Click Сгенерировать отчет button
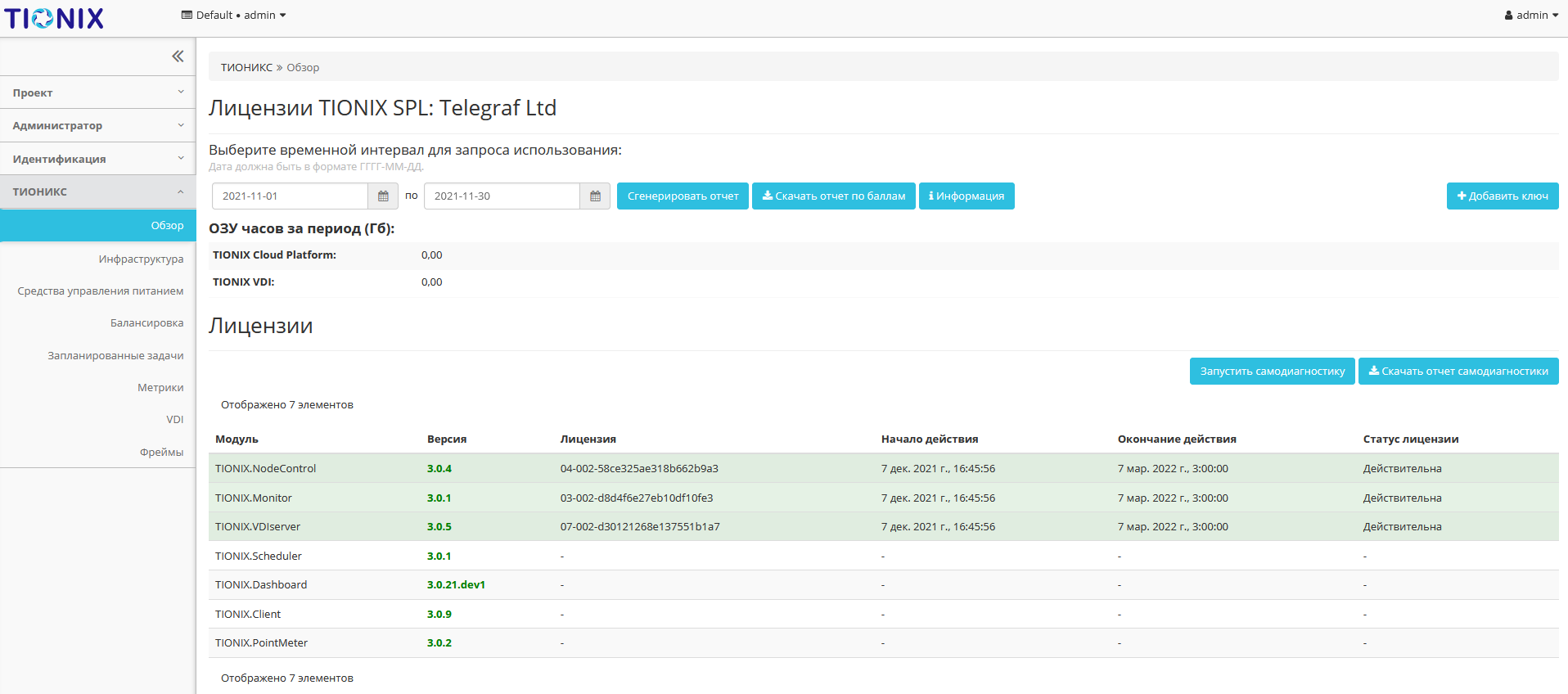This screenshot has height=694, width=1568. pos(683,196)
